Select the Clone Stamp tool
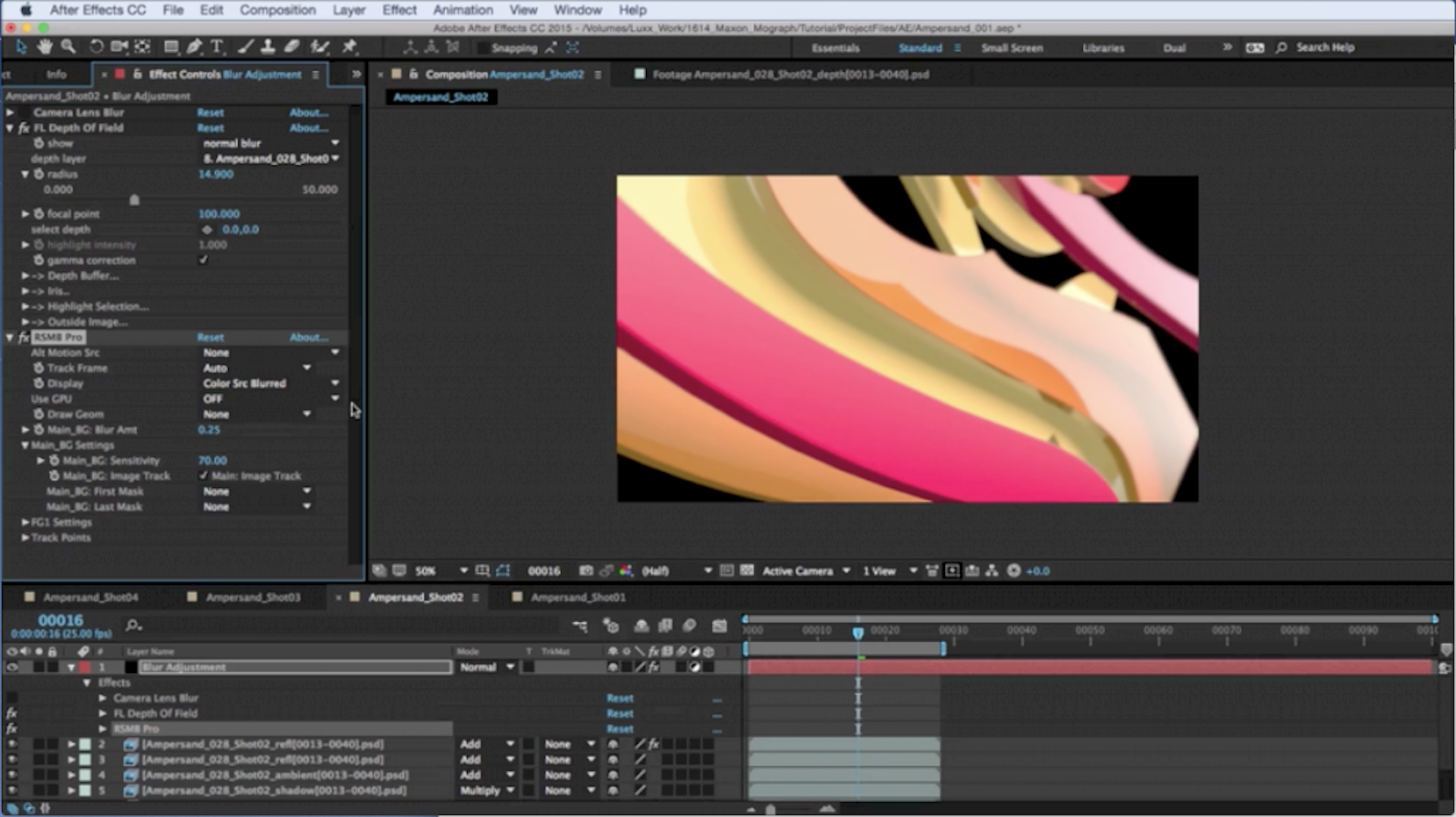The height and width of the screenshot is (817, 1456). tap(268, 47)
